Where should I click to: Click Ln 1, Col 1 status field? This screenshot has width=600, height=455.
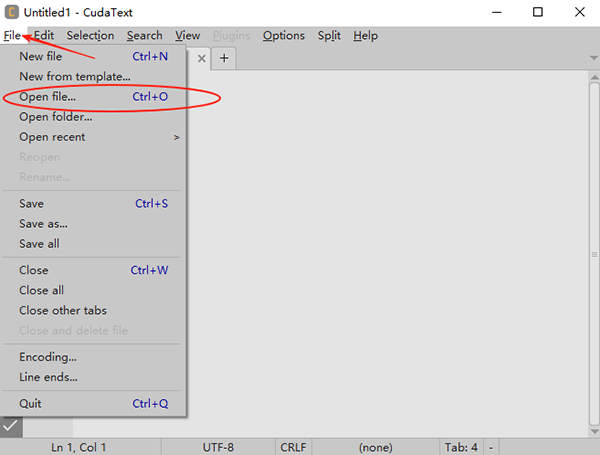click(x=79, y=447)
